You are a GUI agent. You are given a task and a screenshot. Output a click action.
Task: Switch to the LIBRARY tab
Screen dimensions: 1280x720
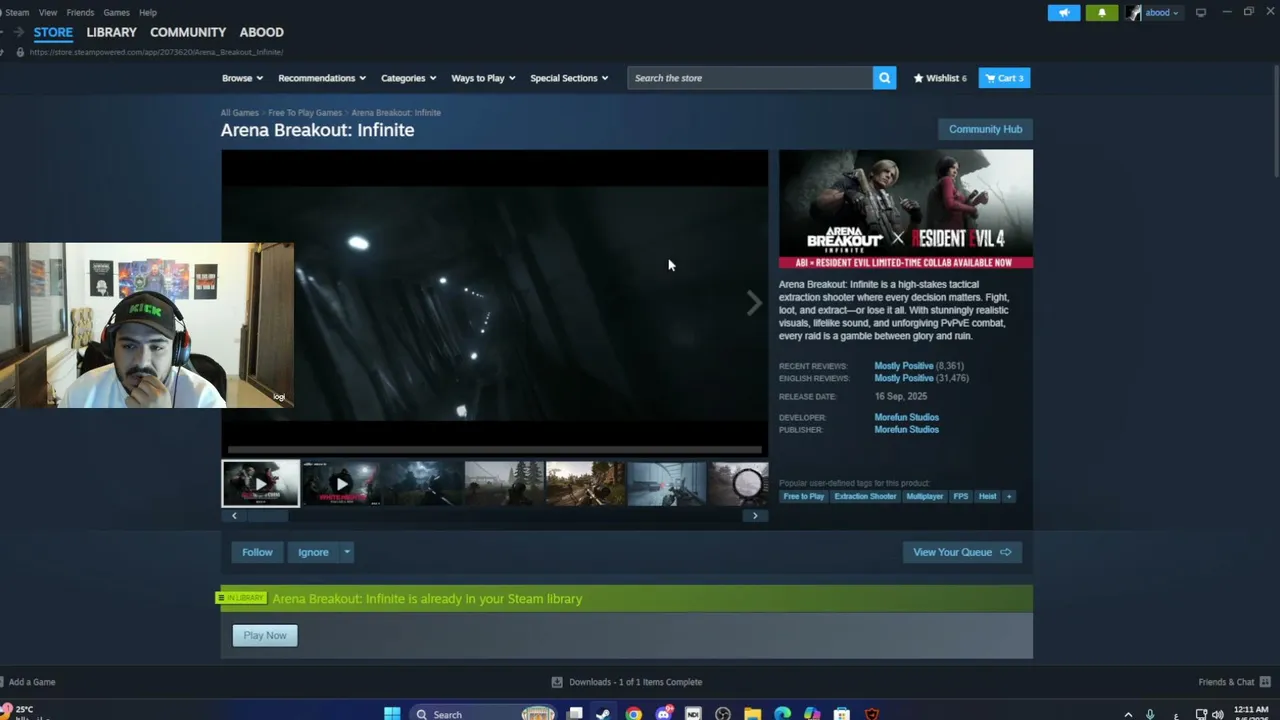111,32
